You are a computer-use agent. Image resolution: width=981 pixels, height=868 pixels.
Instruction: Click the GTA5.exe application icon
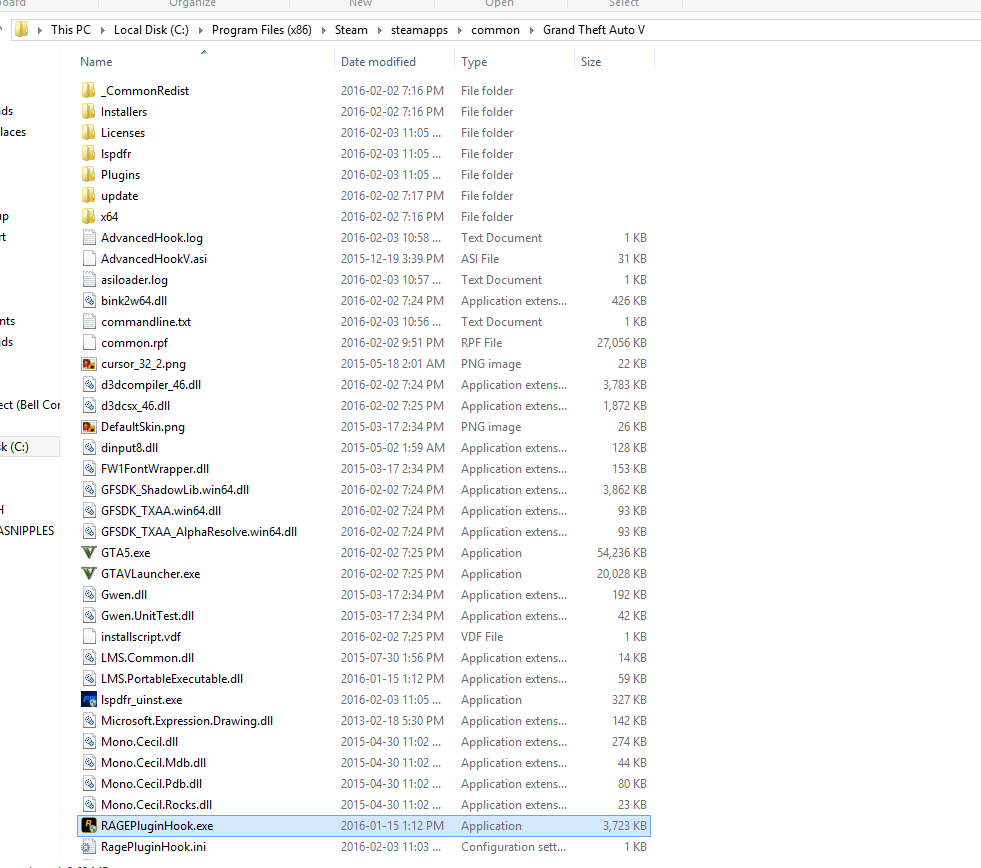89,553
